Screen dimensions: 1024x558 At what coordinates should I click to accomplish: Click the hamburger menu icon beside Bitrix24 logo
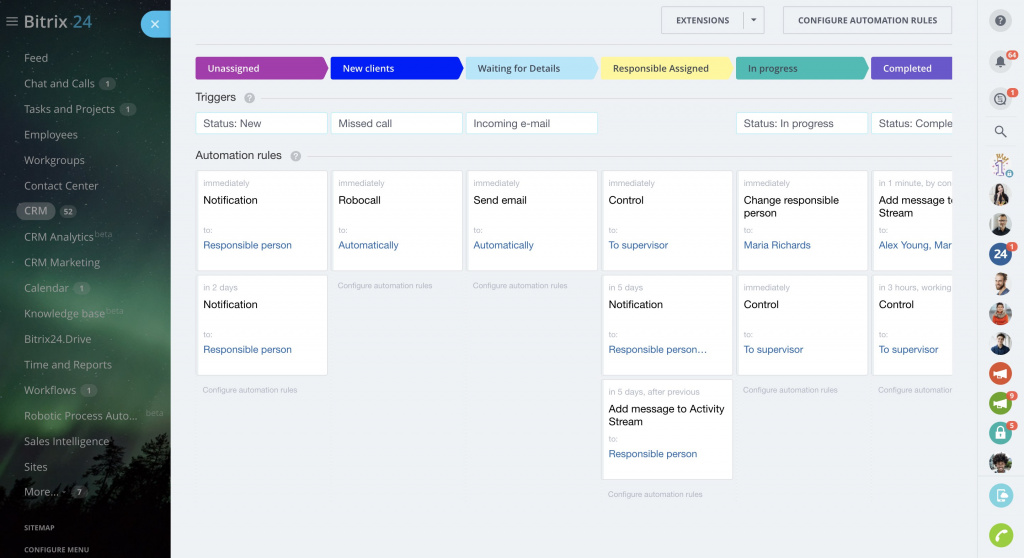(12, 22)
